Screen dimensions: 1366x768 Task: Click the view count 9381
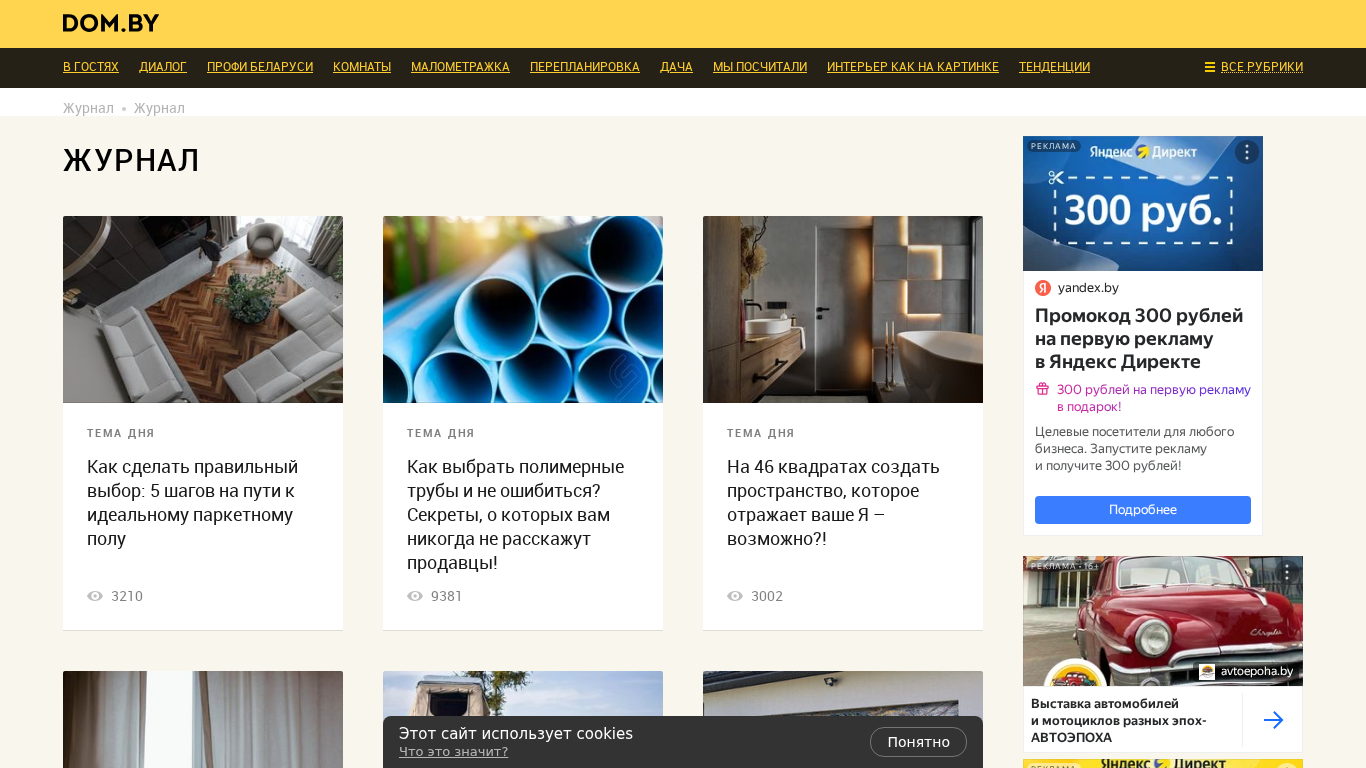(447, 596)
